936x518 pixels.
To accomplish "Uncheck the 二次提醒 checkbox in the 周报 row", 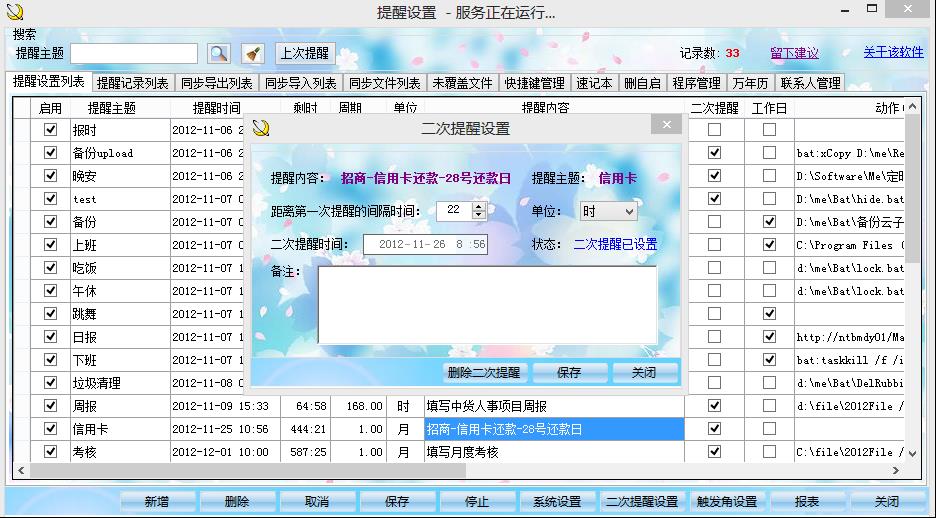I will 714,406.
